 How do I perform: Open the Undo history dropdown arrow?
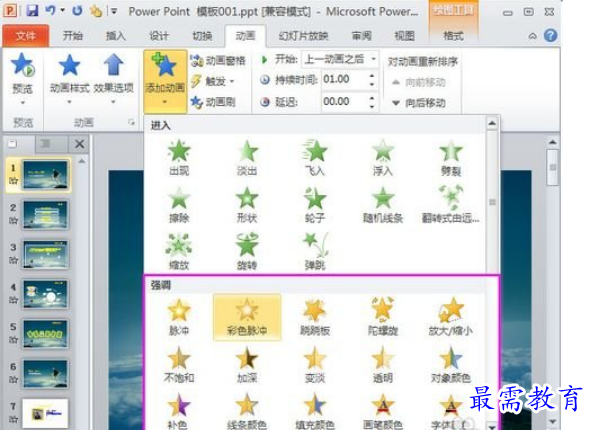[63, 11]
